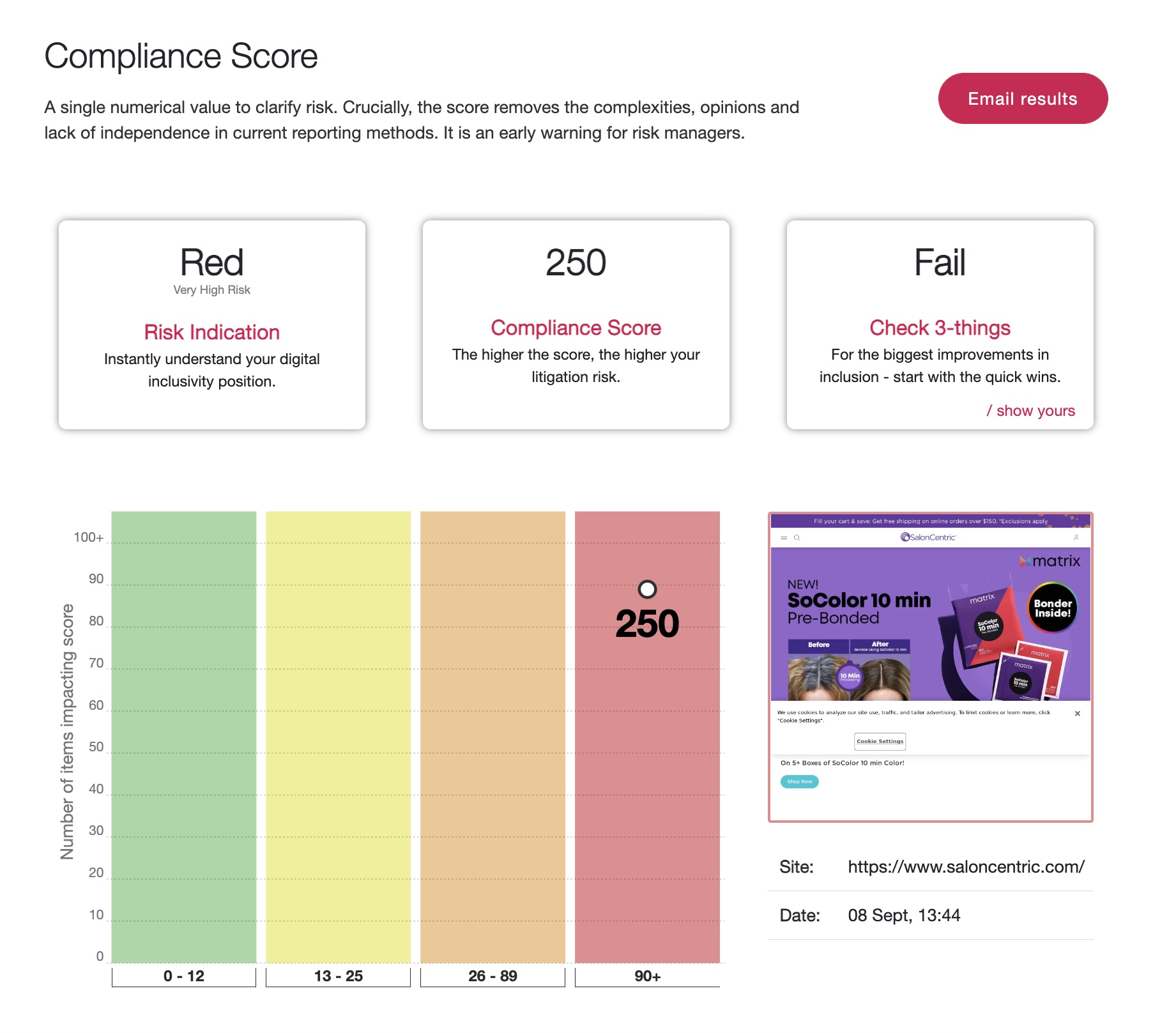Click the Matrix logo in the purple banner
Image resolution: width=1176 pixels, height=1033 pixels.
pos(1050,562)
